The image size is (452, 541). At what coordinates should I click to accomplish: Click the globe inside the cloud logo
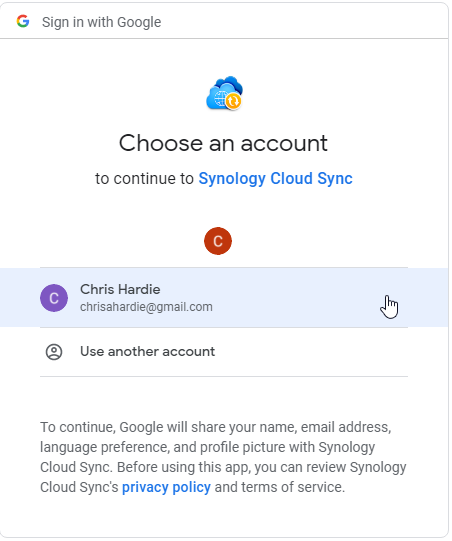tap(220, 99)
